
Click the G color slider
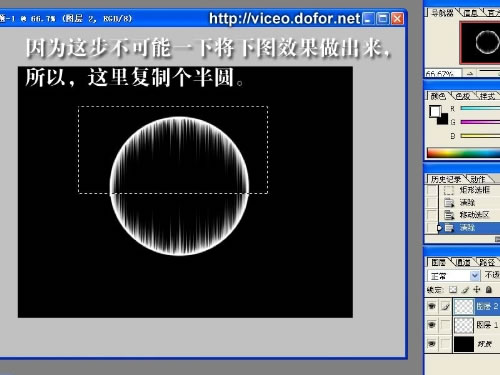[x=480, y=122]
